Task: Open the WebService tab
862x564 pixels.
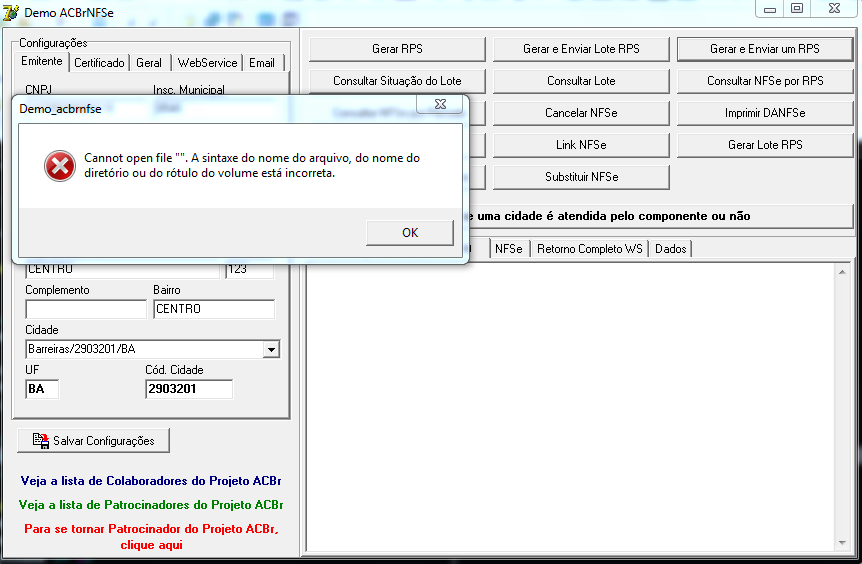Action: (x=207, y=63)
